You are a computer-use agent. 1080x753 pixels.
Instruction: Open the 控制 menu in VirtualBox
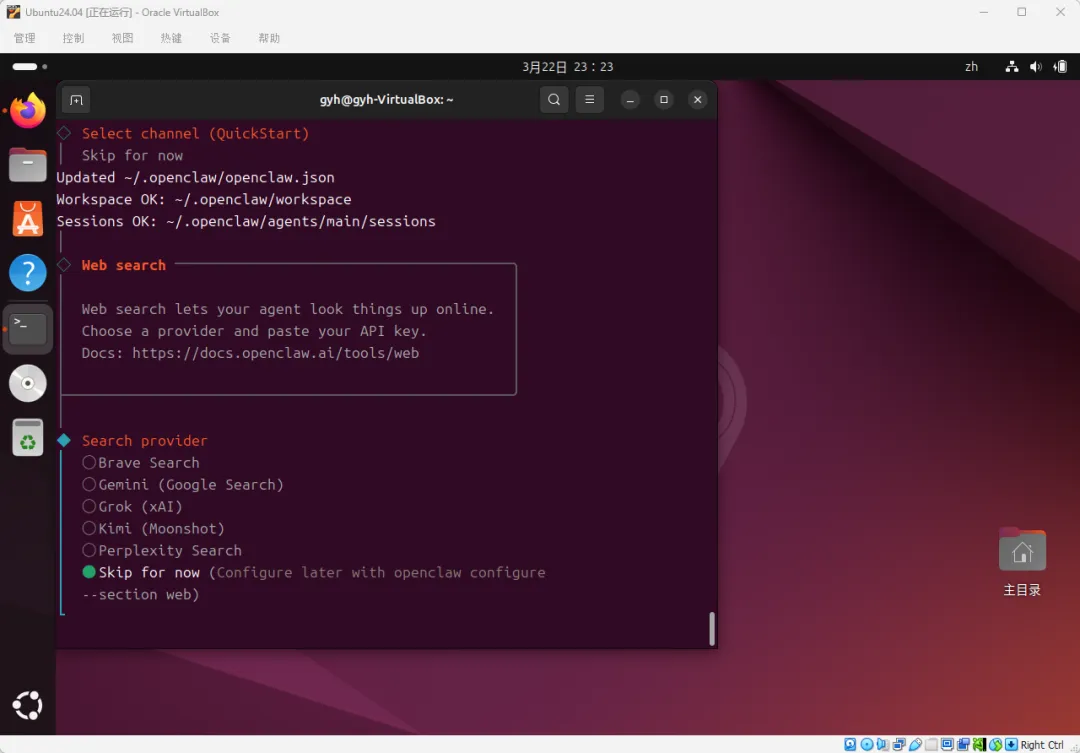(73, 38)
